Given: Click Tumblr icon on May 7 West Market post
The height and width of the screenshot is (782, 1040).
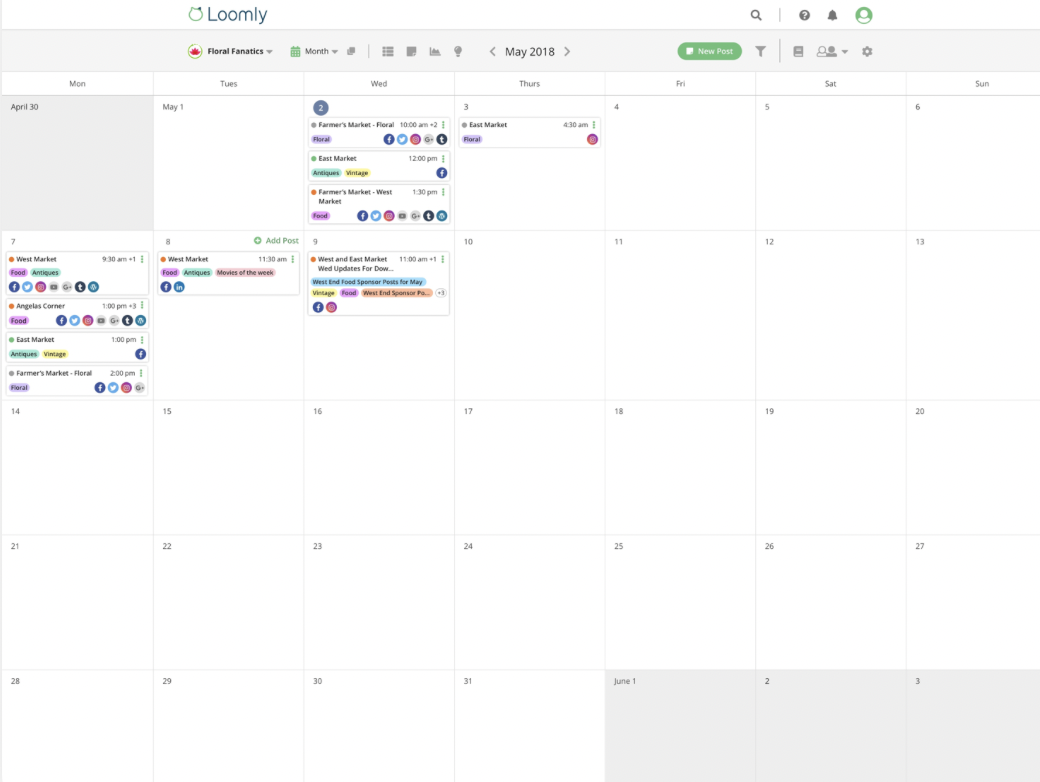Looking at the screenshot, I should pyautogui.click(x=80, y=287).
